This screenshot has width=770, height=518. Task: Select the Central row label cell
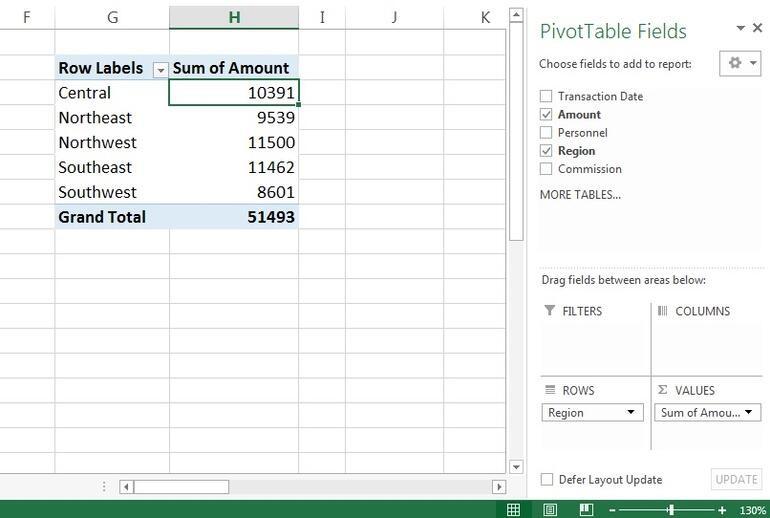[x=112, y=92]
